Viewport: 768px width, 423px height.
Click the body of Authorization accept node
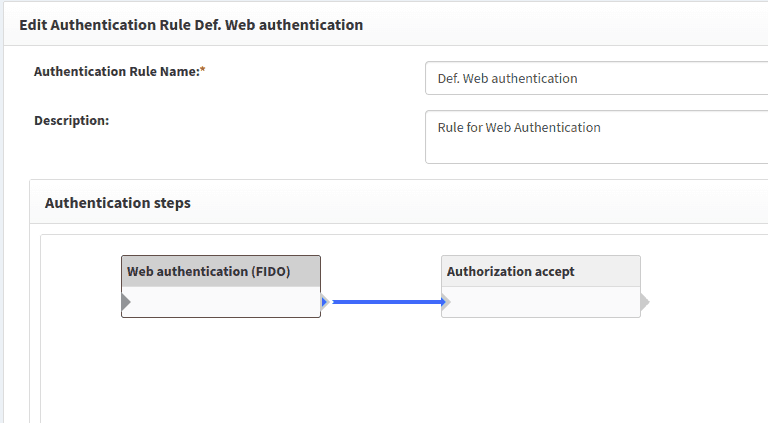pos(540,302)
